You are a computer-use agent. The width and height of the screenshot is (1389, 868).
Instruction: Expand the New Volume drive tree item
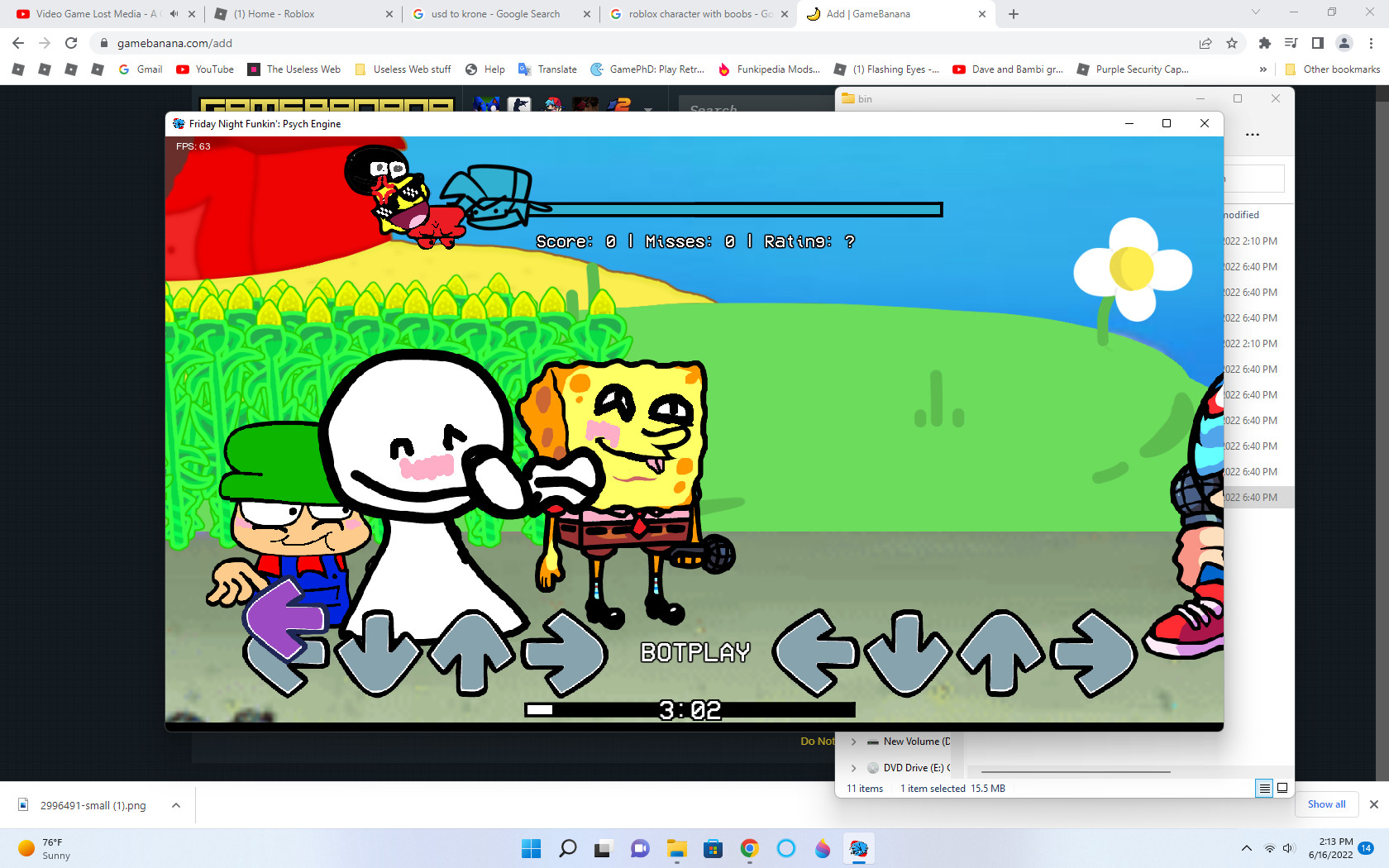[x=854, y=742]
